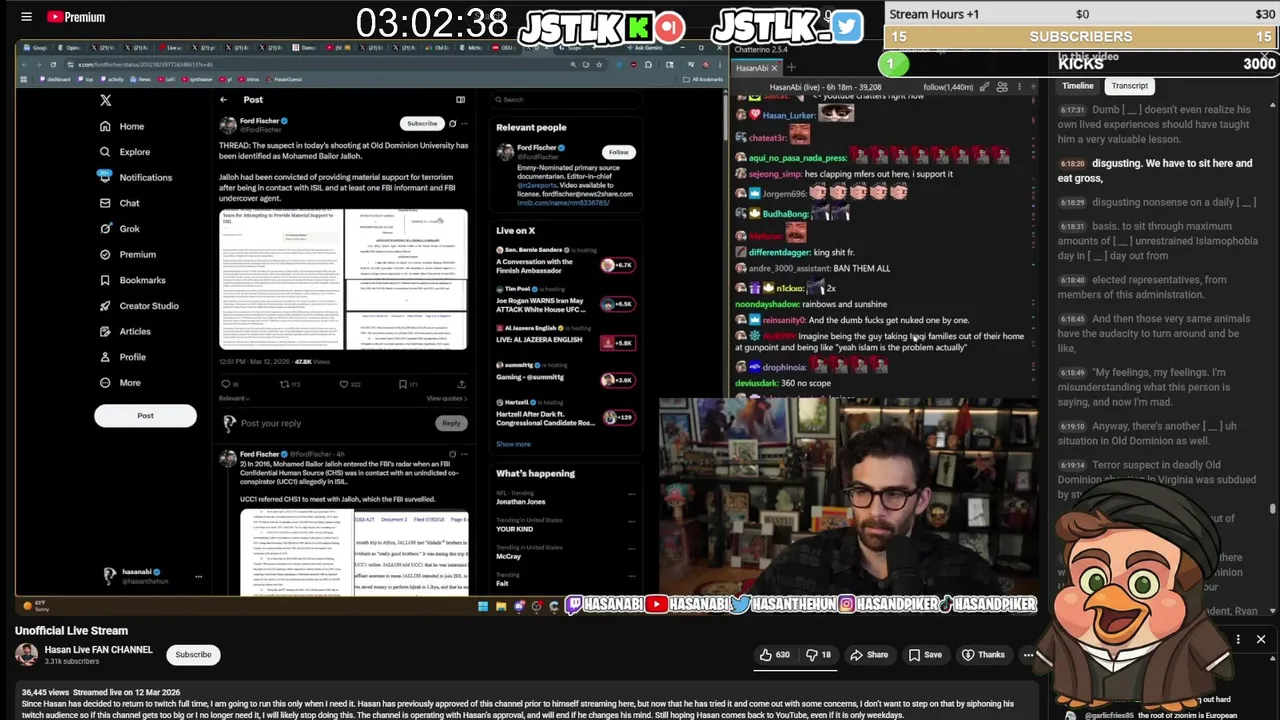Viewport: 1280px width, 720px height.
Task: Select transcript line 'My feelings, my feelings'
Action: coord(1155,387)
